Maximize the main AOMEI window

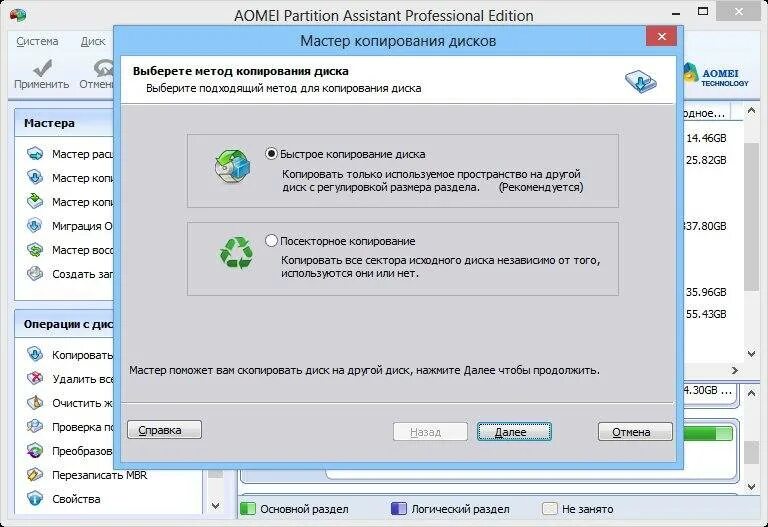click(x=703, y=11)
